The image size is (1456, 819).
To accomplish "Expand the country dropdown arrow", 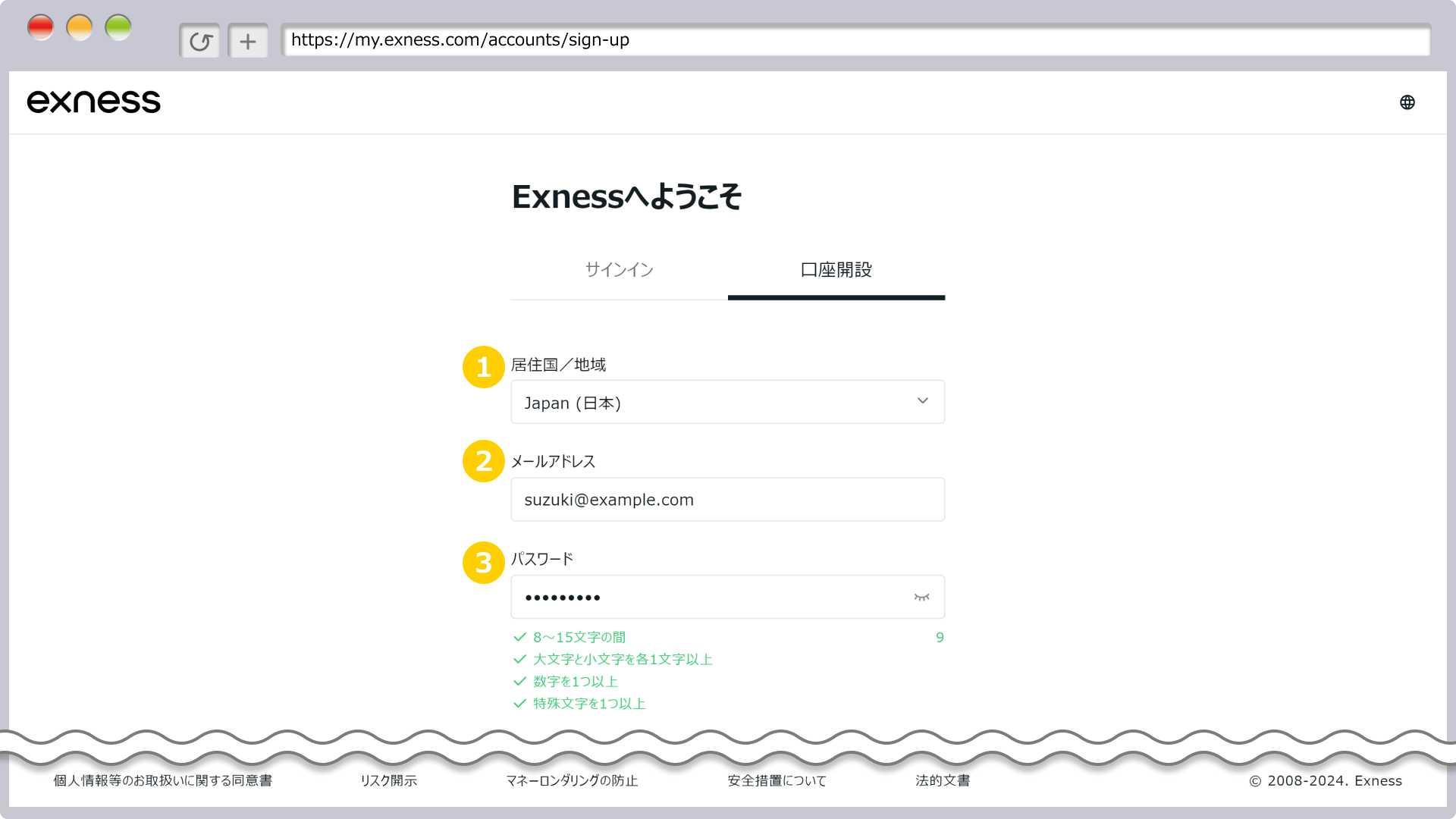I will pos(922,401).
